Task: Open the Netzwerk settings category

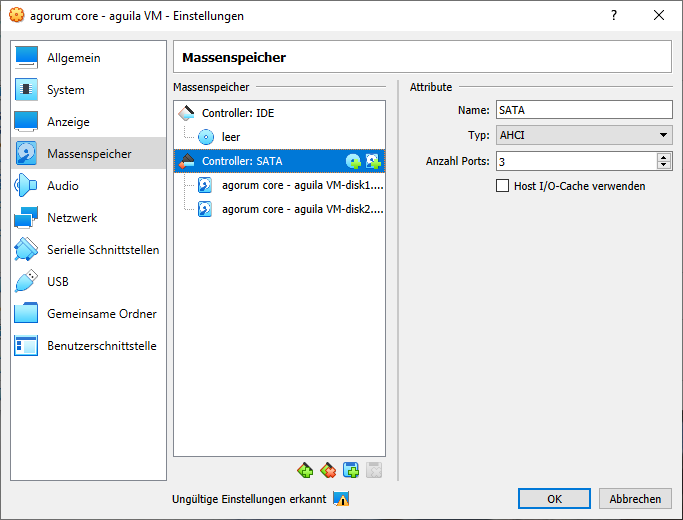Action: (88, 217)
